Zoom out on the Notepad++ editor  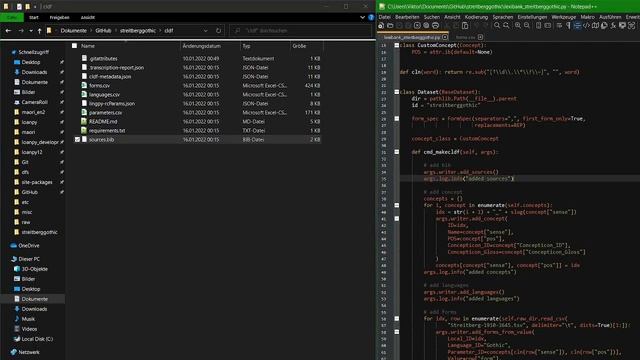527,25
